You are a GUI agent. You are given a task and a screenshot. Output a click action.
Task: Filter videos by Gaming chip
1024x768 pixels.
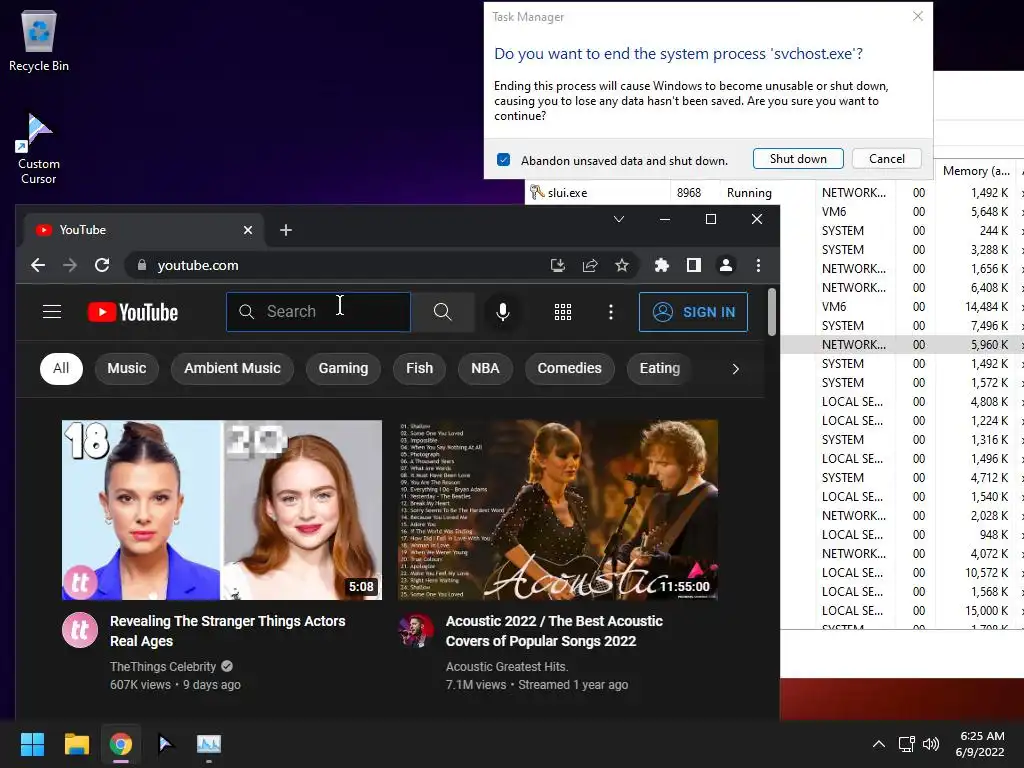tap(344, 368)
